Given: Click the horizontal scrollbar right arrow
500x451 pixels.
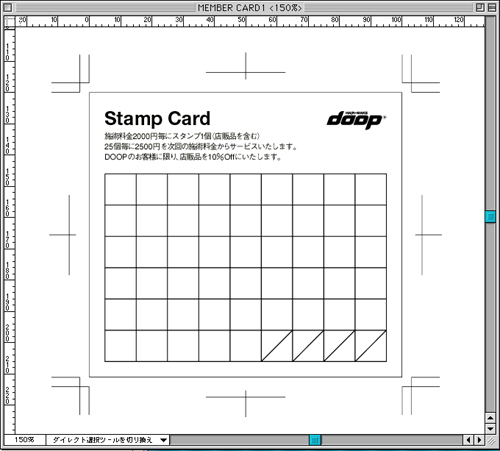Looking at the screenshot, I should (x=479, y=440).
